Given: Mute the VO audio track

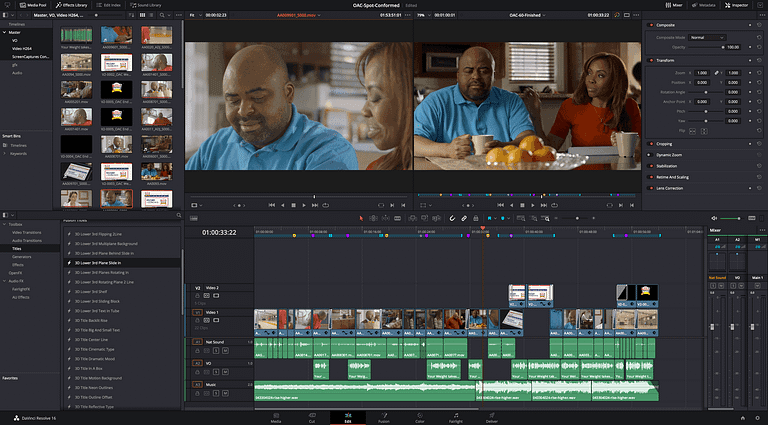Looking at the screenshot, I should click(225, 372).
